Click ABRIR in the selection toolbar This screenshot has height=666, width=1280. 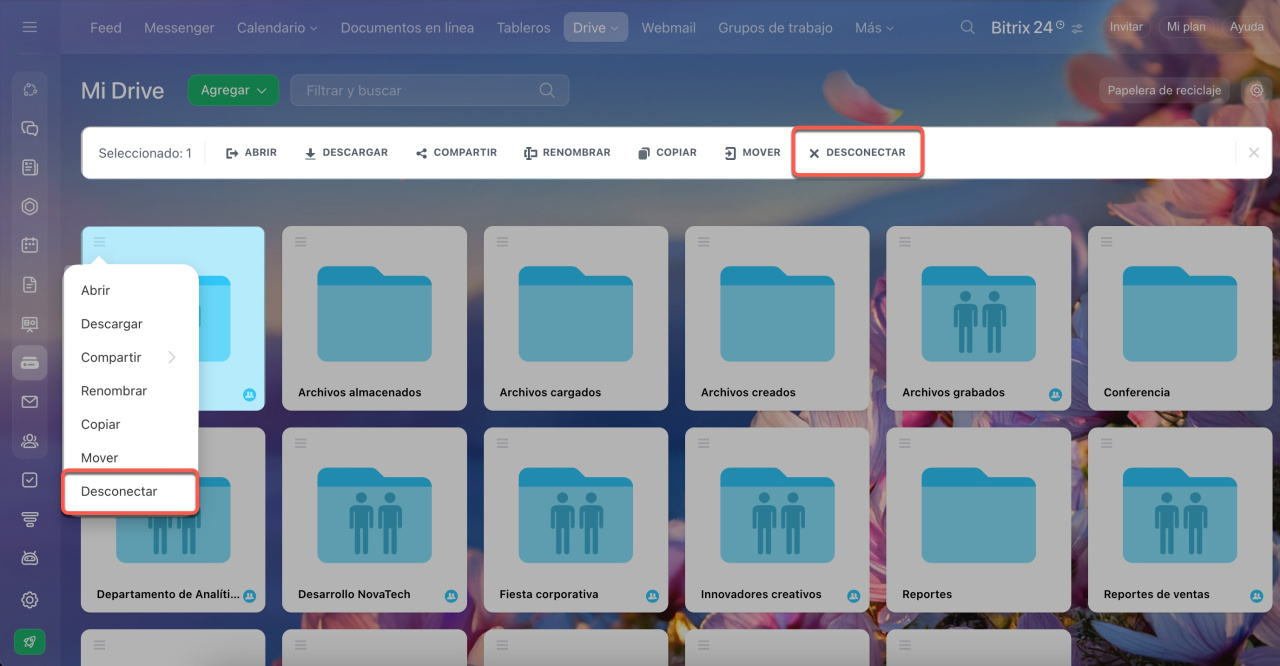coord(251,153)
